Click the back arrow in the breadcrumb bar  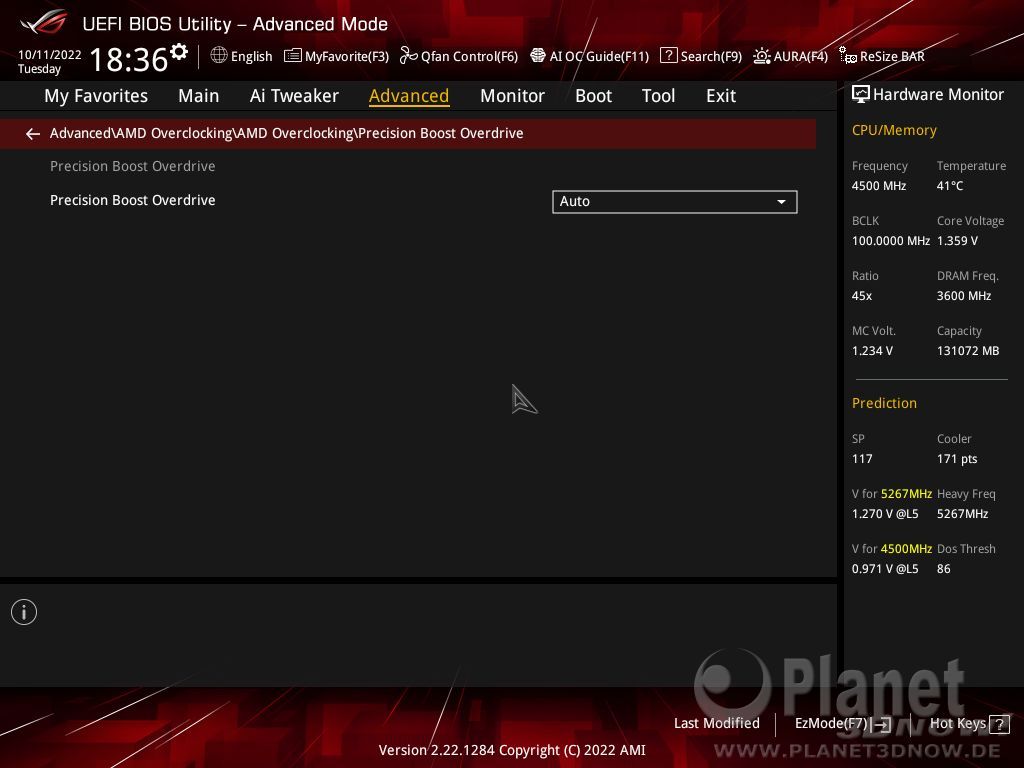(x=33, y=134)
